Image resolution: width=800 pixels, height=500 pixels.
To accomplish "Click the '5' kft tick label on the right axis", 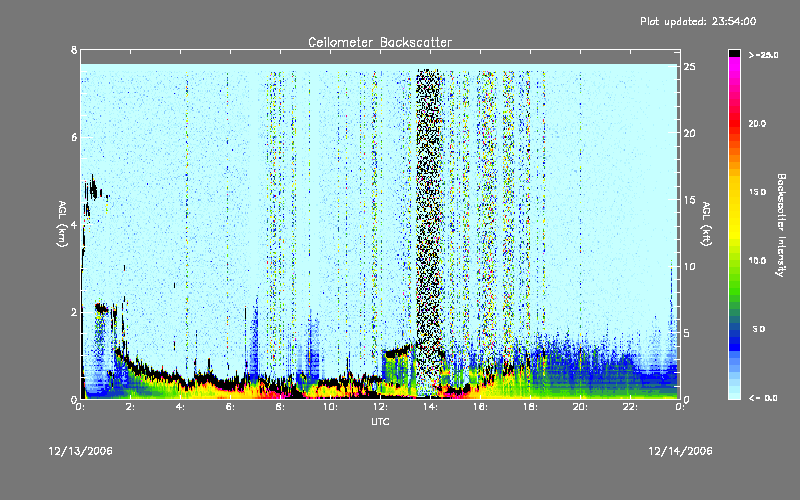I will tap(687, 333).
